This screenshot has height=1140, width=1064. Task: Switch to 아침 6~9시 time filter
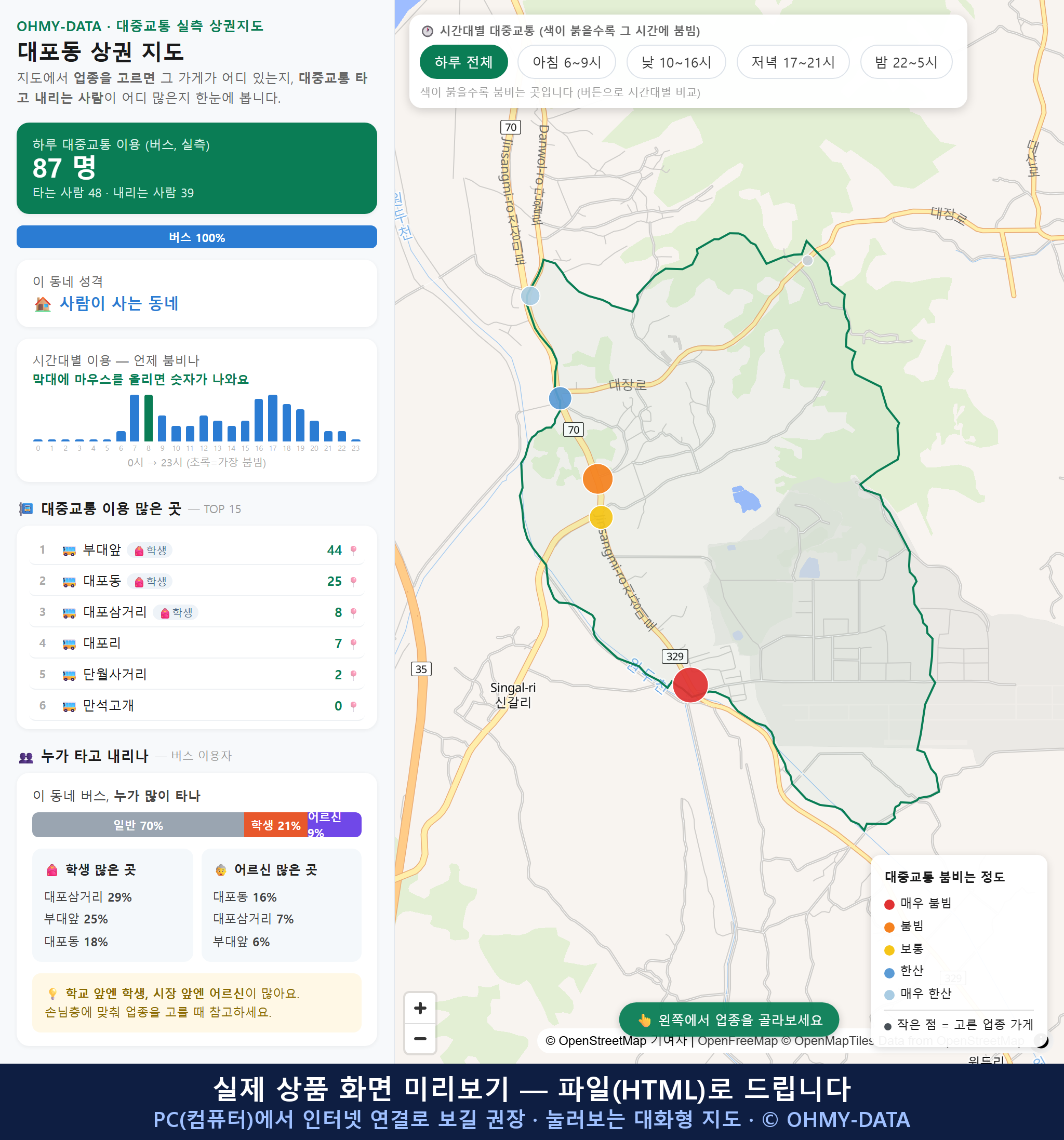pos(566,62)
